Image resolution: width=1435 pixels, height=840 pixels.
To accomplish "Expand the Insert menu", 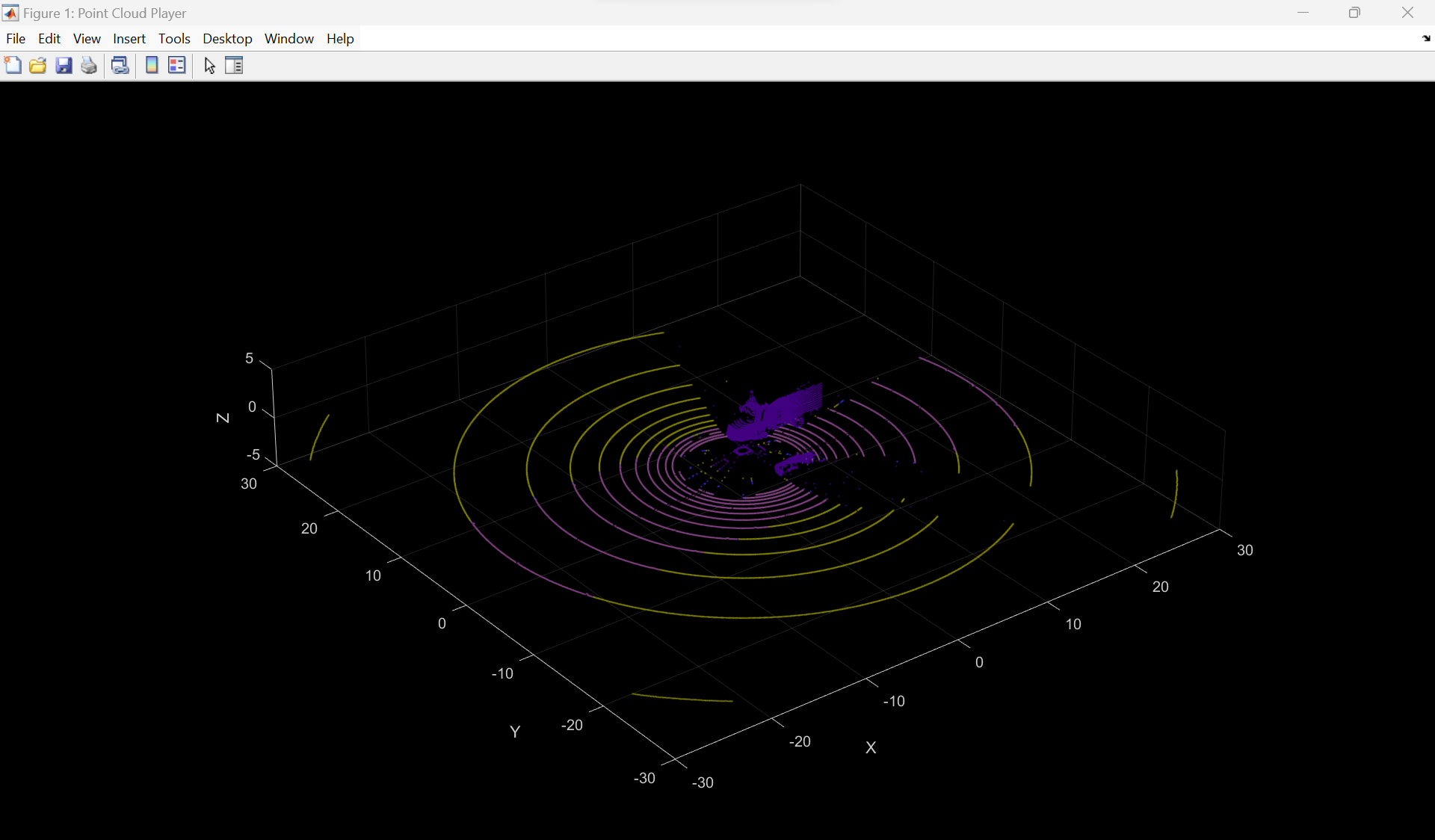I will (x=129, y=39).
